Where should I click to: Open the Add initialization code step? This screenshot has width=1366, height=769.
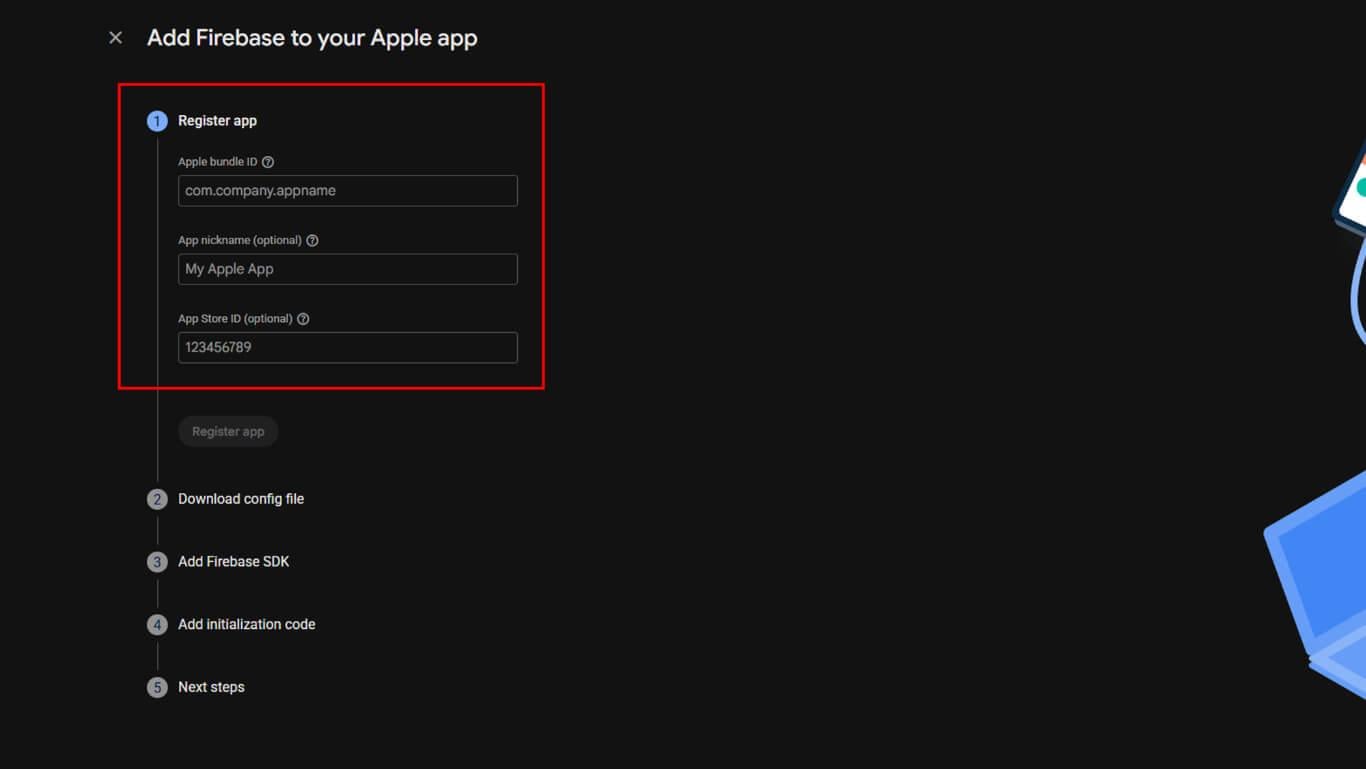click(246, 625)
